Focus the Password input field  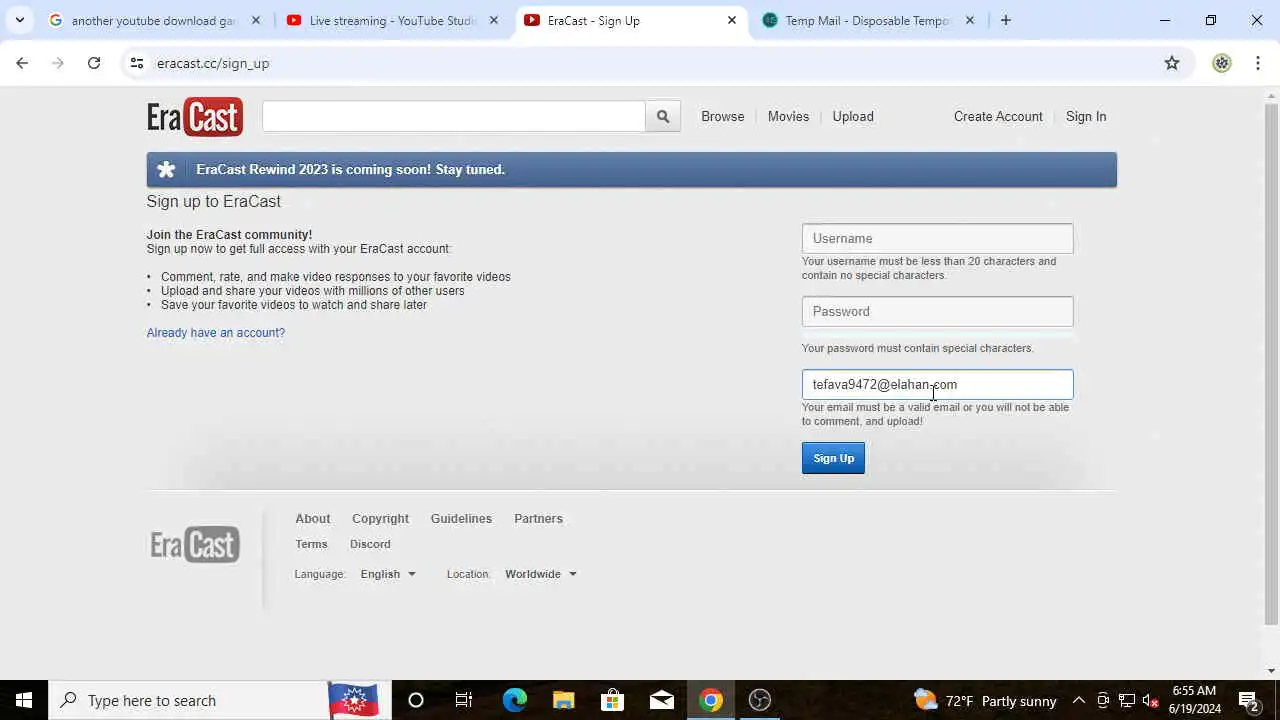(937, 311)
